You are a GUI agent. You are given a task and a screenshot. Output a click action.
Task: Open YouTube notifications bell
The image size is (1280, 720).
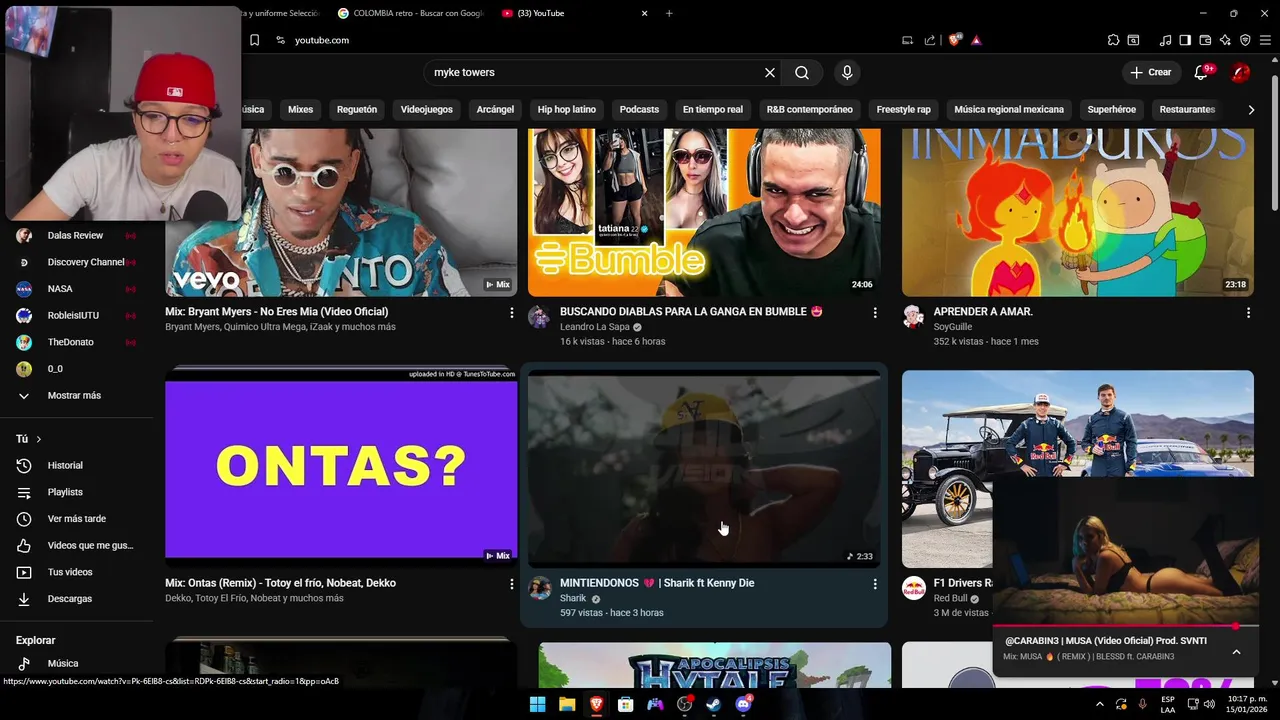pos(1202,72)
